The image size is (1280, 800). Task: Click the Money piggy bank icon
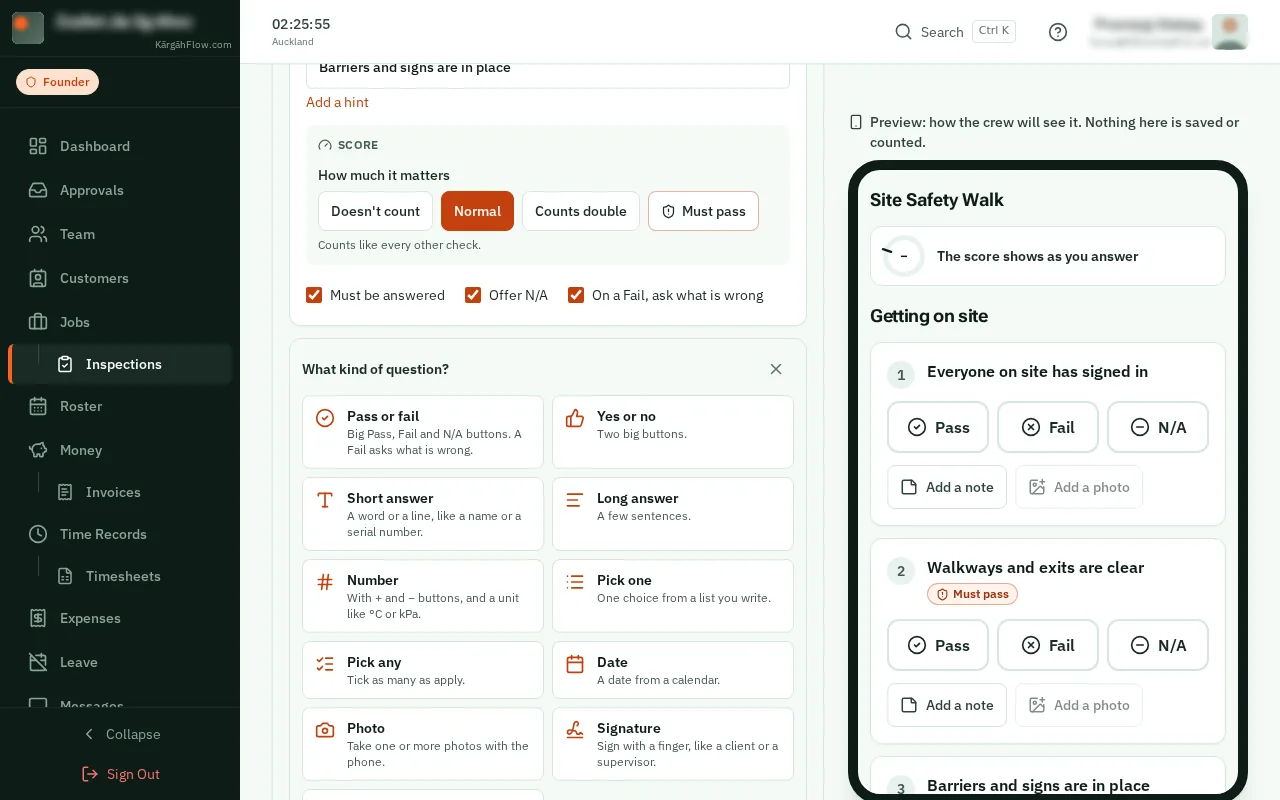pyautogui.click(x=38, y=450)
